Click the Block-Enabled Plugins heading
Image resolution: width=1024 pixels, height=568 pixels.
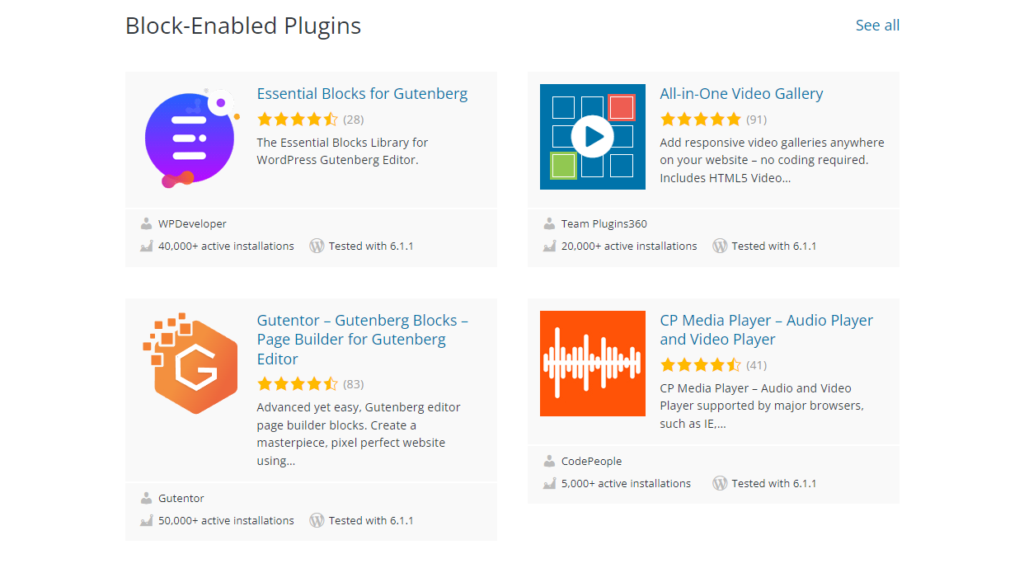click(x=243, y=26)
